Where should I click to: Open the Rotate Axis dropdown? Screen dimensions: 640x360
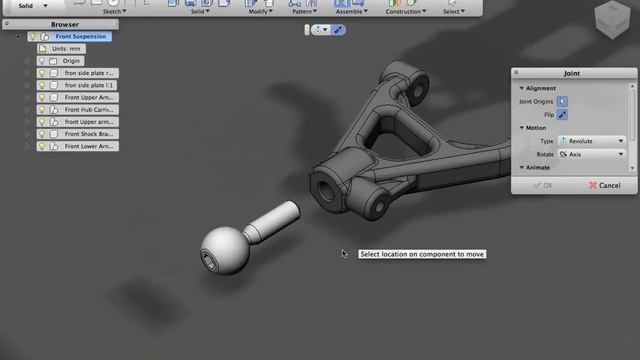[x=592, y=154]
